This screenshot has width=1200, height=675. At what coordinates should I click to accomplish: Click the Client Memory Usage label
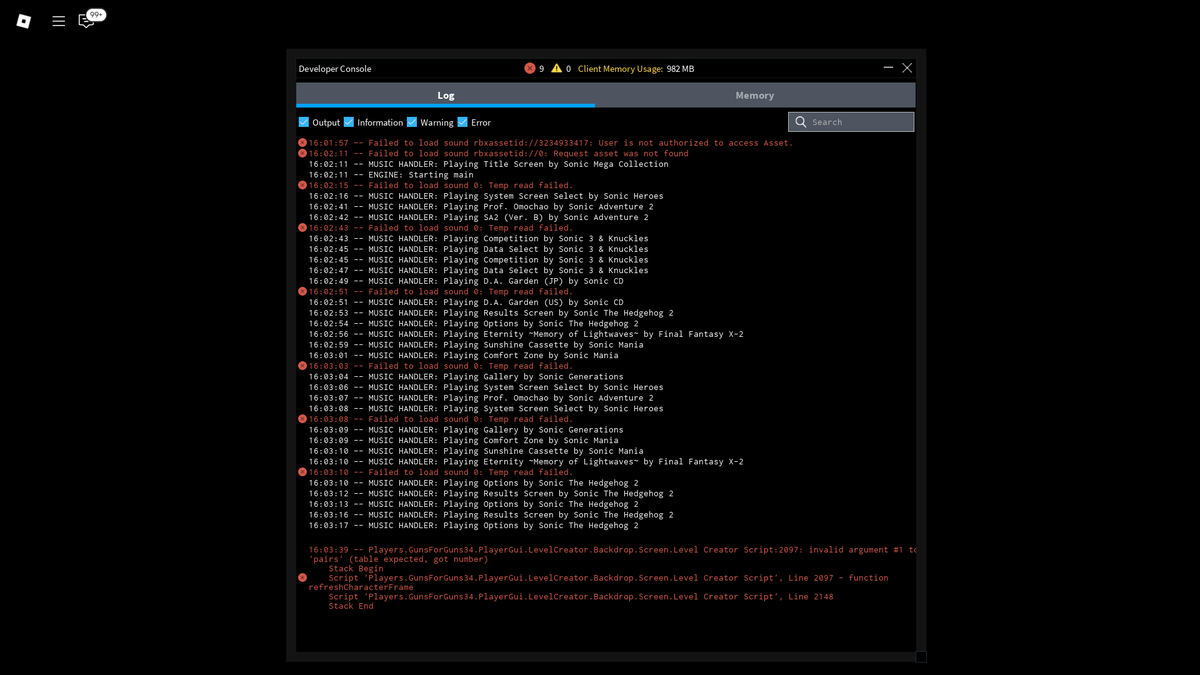tap(620, 69)
